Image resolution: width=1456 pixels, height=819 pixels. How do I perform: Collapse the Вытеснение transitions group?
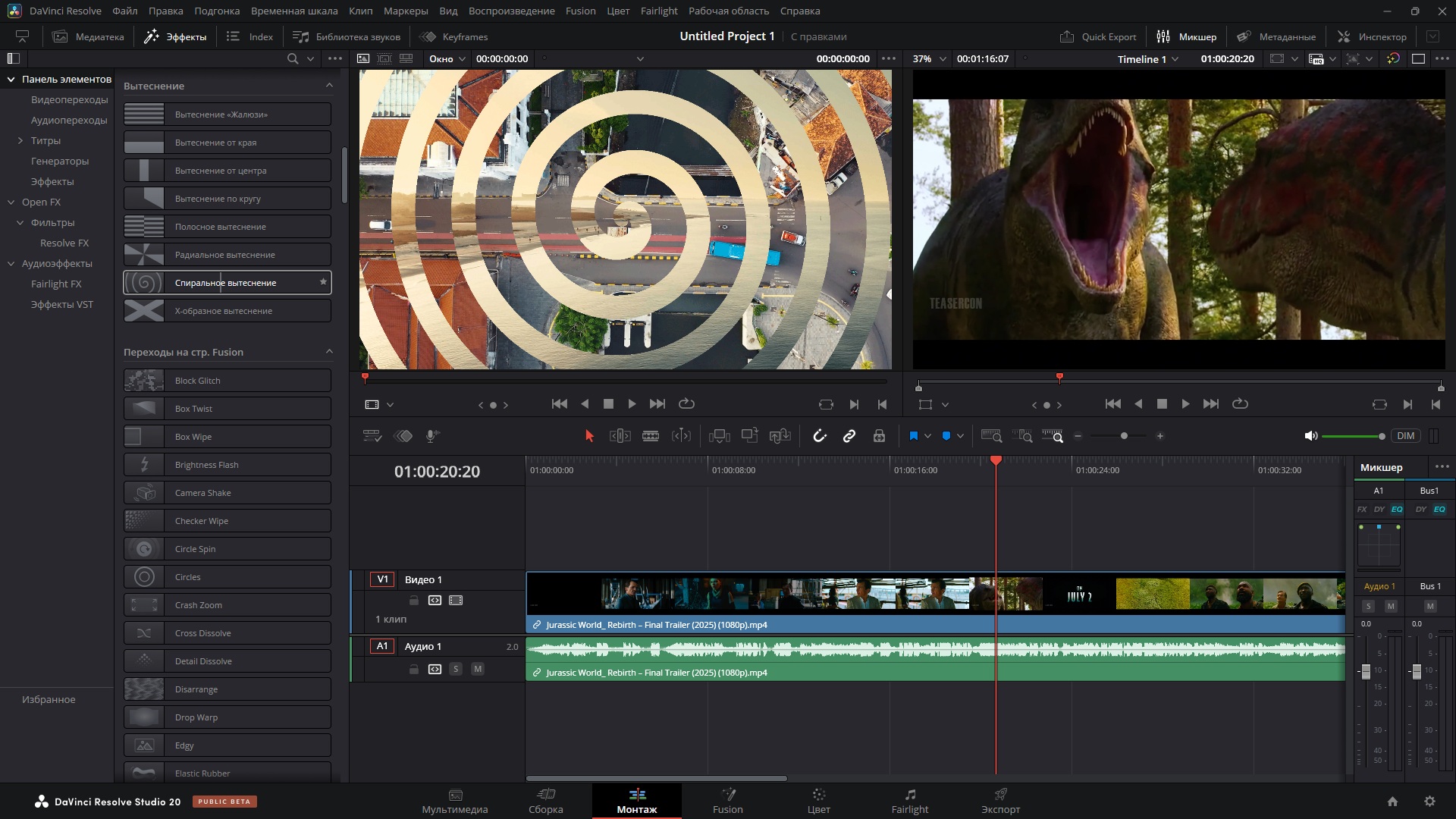pyautogui.click(x=329, y=85)
